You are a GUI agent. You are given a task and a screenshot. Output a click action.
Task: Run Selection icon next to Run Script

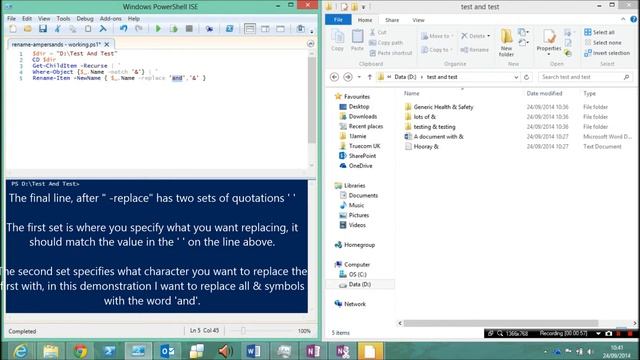tap(174, 29)
